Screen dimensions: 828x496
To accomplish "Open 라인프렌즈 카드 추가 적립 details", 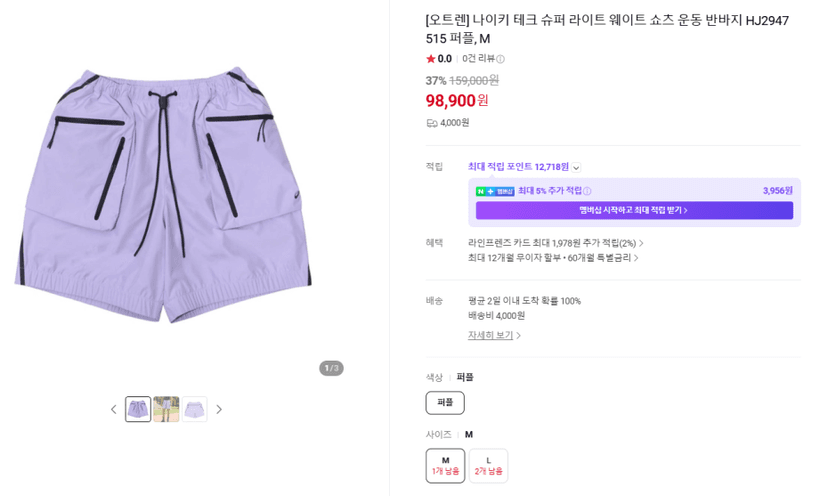I will coord(556,243).
